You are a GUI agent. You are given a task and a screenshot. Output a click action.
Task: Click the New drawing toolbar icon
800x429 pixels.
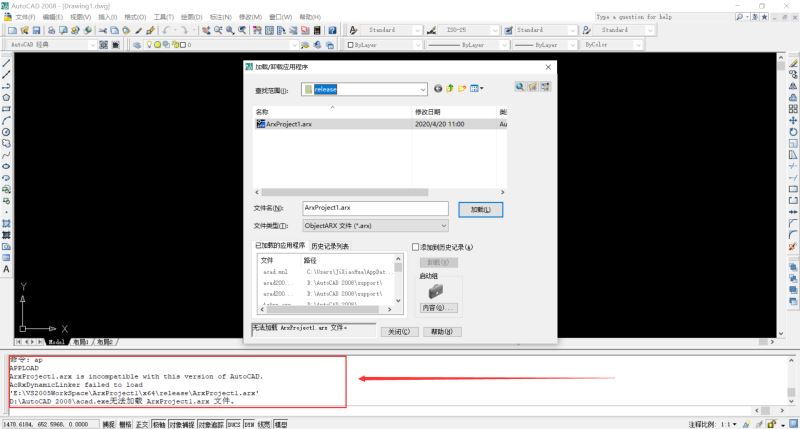[12, 30]
